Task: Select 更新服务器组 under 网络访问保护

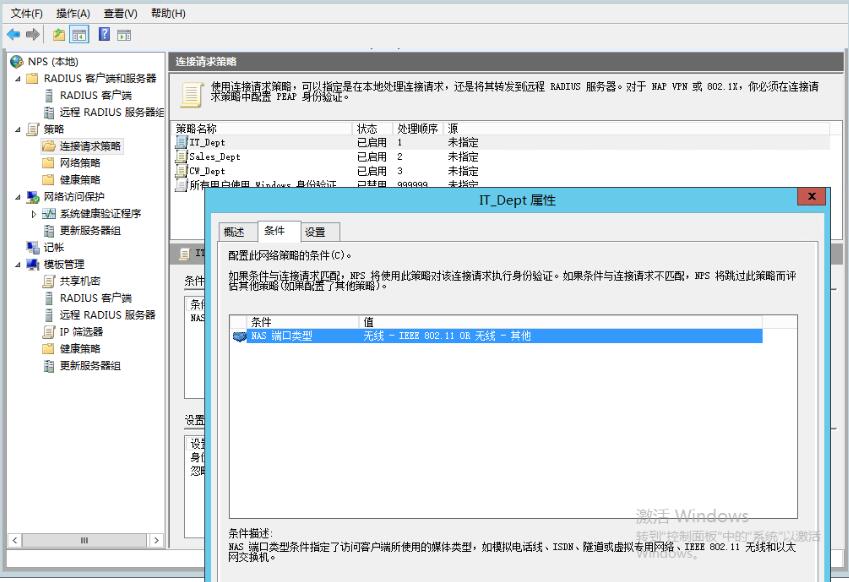Action: pos(90,231)
